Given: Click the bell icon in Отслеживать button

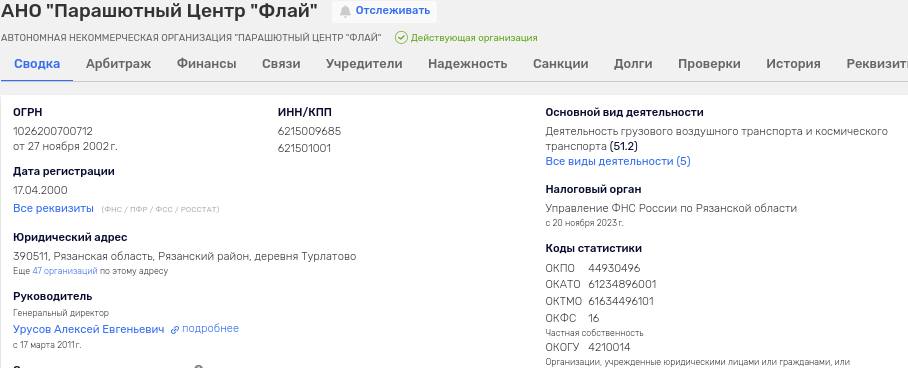Looking at the screenshot, I should pyautogui.click(x=345, y=11).
